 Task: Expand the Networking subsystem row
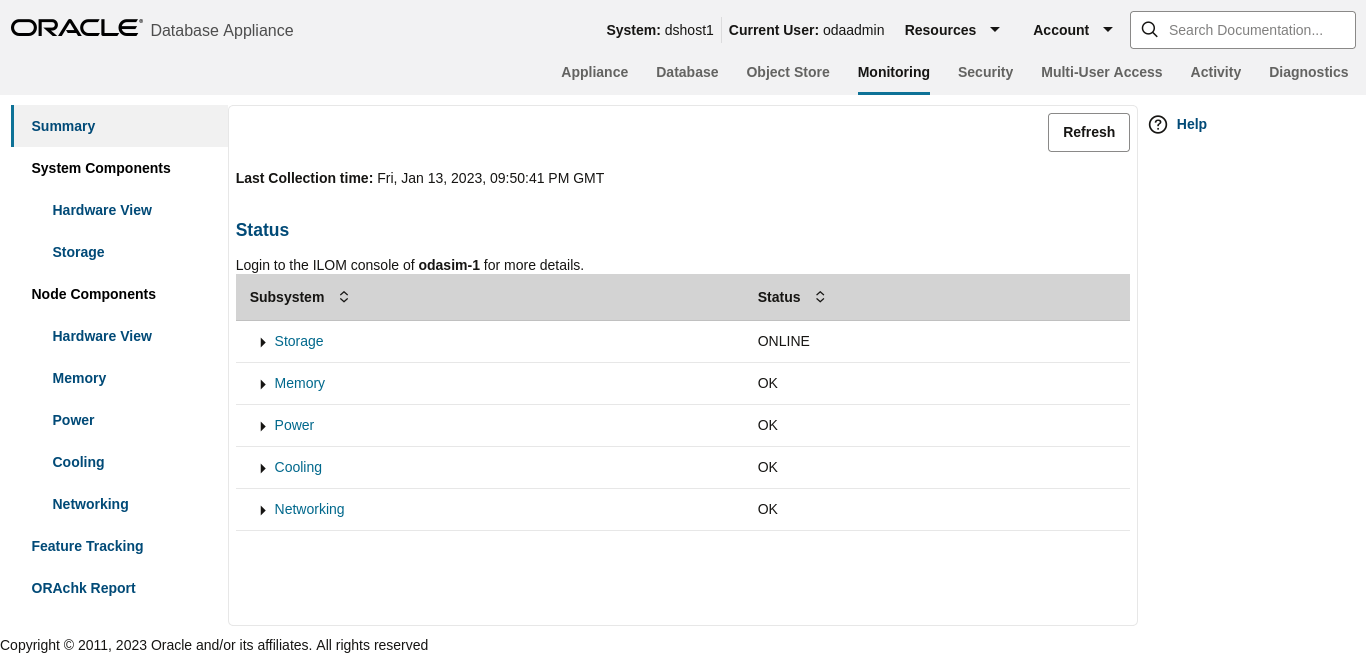click(x=262, y=510)
